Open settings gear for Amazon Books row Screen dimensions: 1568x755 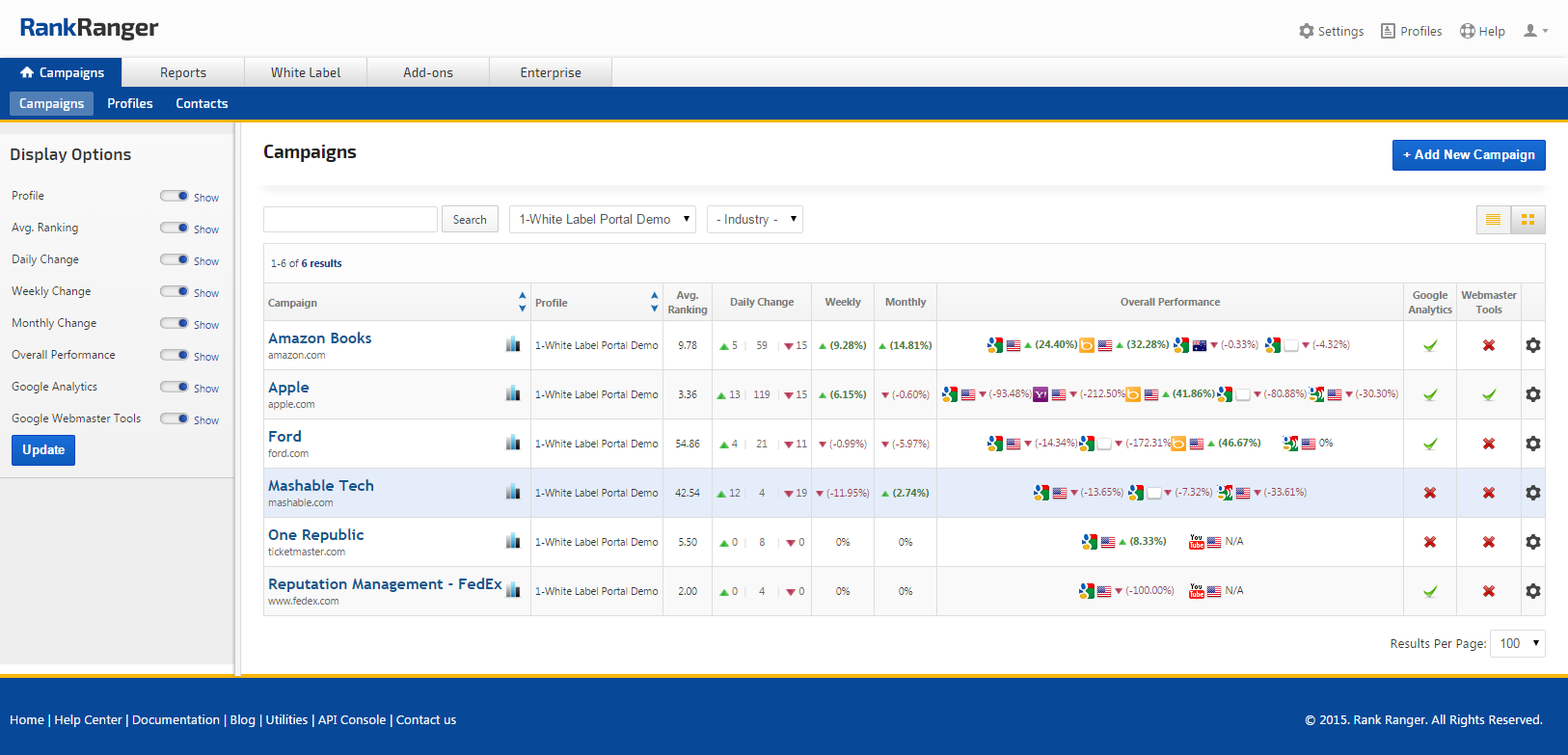[1532, 345]
